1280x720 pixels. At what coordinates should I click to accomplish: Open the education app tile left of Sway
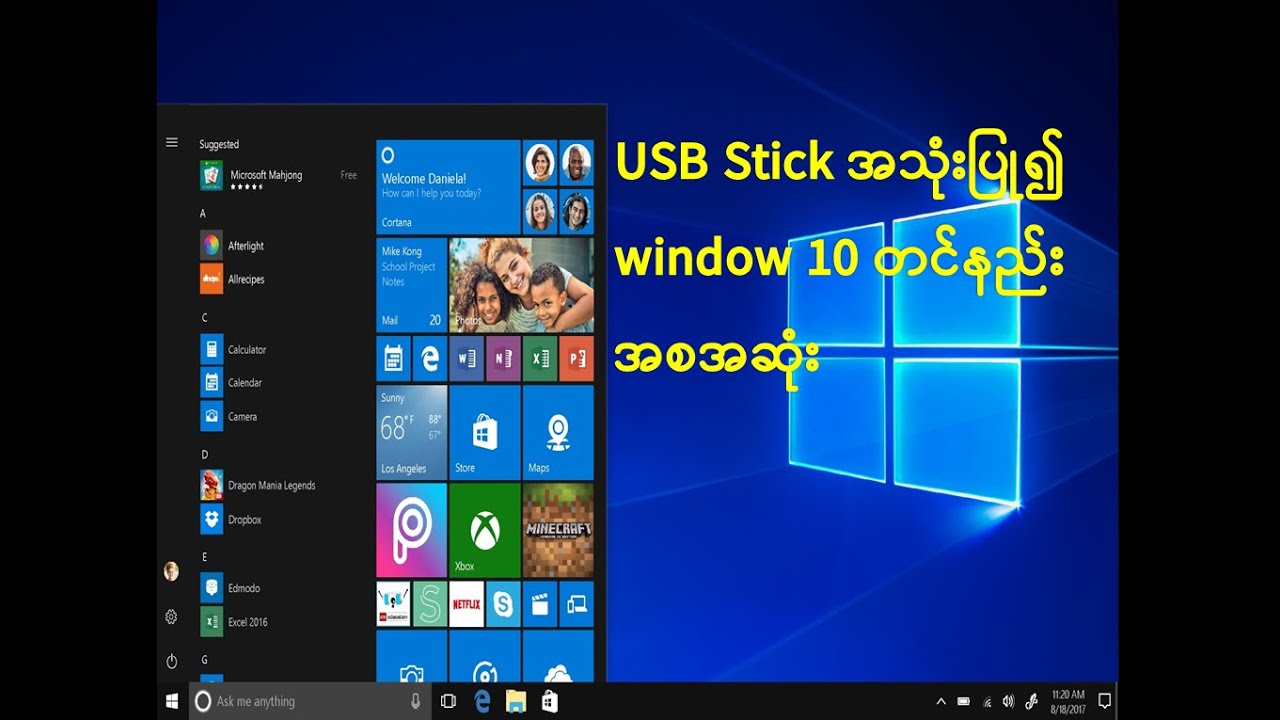393,604
